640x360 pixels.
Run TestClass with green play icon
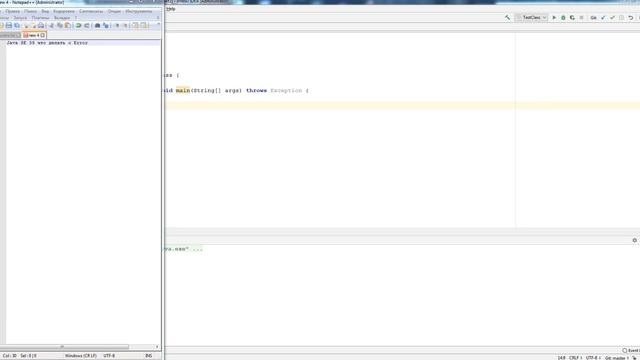(x=554, y=18)
